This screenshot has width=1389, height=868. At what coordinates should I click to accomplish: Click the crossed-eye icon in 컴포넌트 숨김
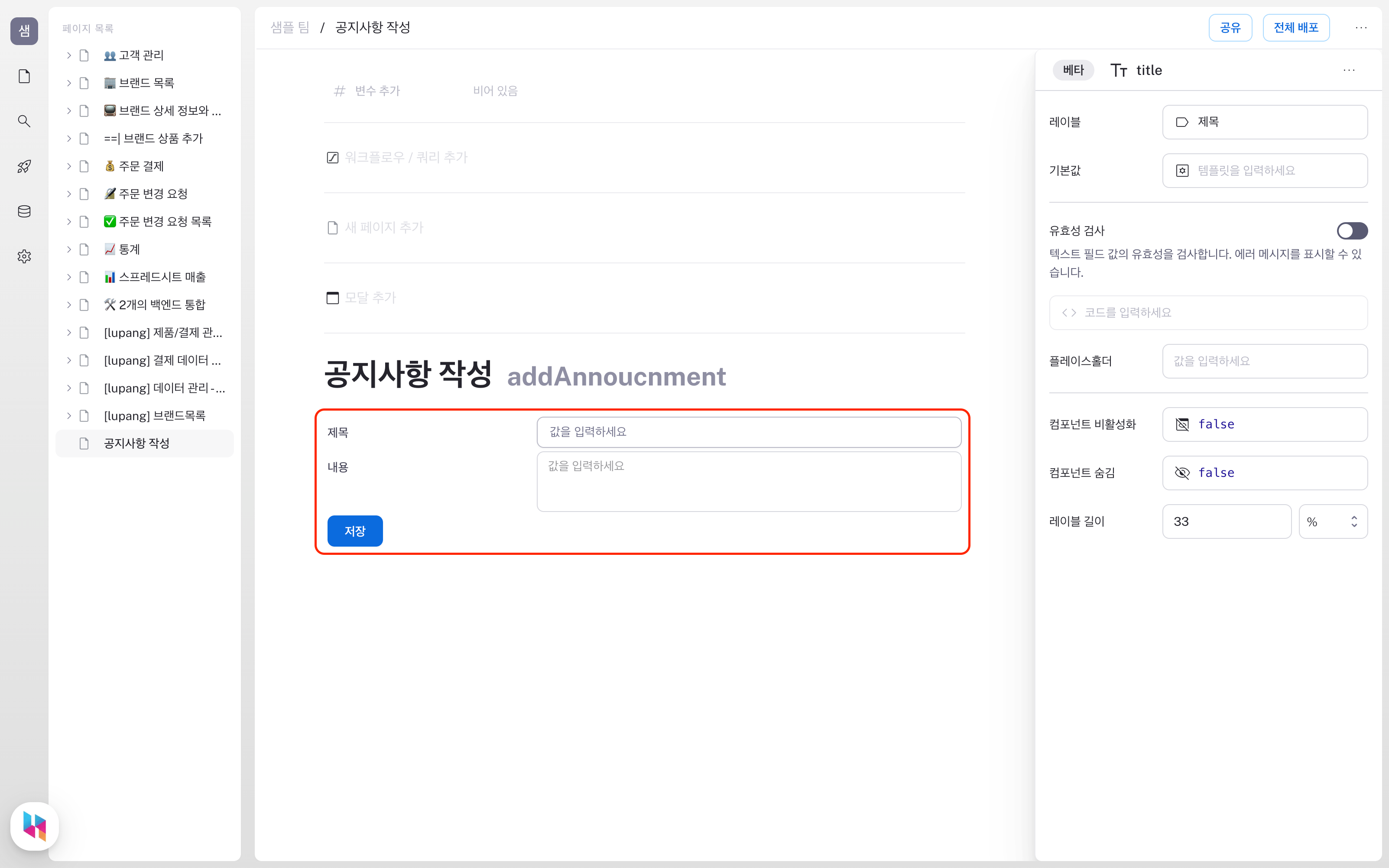(1182, 473)
